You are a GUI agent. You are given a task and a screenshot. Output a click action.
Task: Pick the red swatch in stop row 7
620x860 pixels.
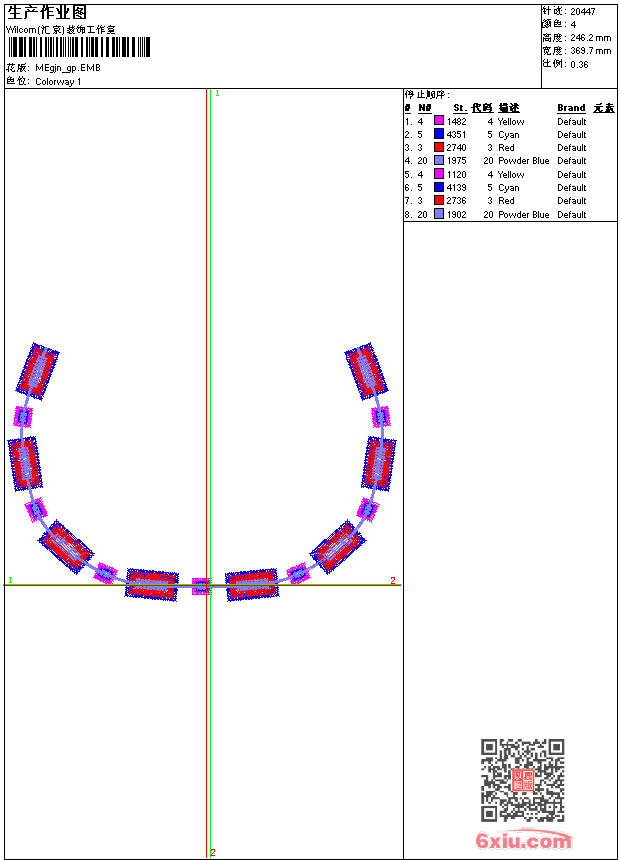click(439, 200)
